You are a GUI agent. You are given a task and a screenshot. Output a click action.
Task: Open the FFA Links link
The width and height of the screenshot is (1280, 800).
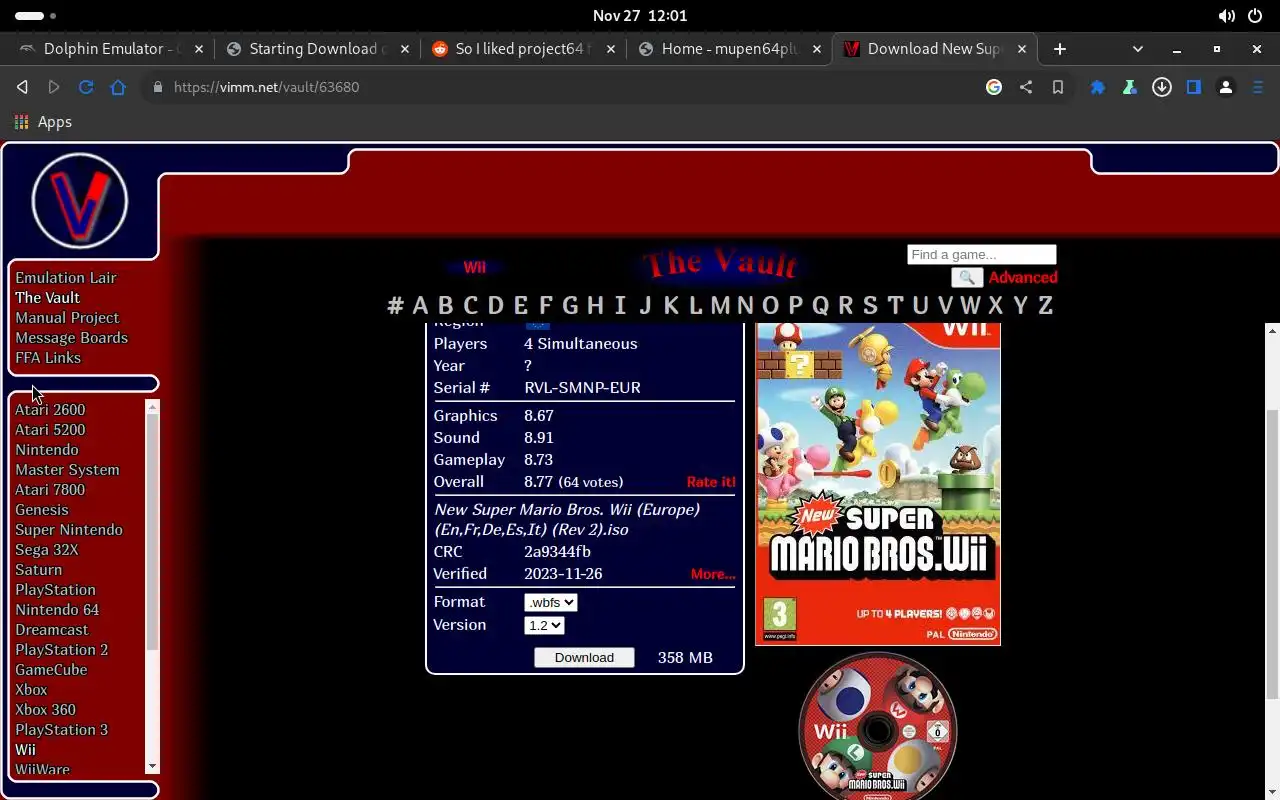[48, 358]
